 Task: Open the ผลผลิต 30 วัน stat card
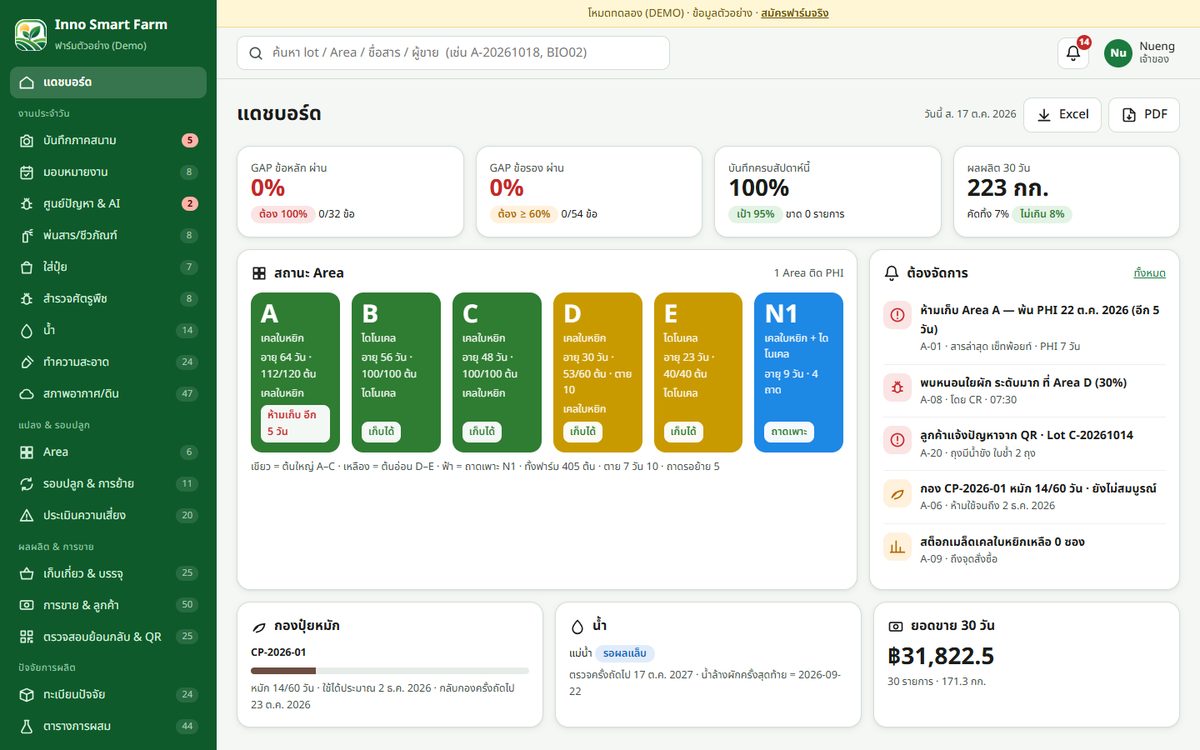click(x=1066, y=192)
